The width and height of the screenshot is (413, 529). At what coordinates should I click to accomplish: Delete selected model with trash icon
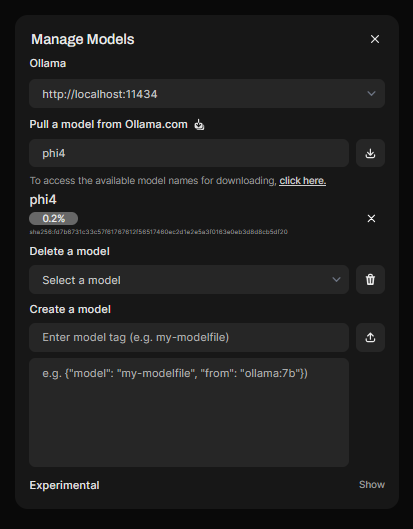(x=370, y=279)
